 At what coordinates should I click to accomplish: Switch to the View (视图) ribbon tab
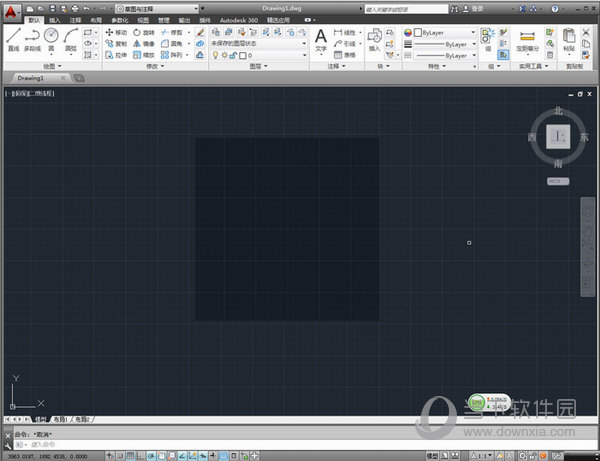coord(143,20)
